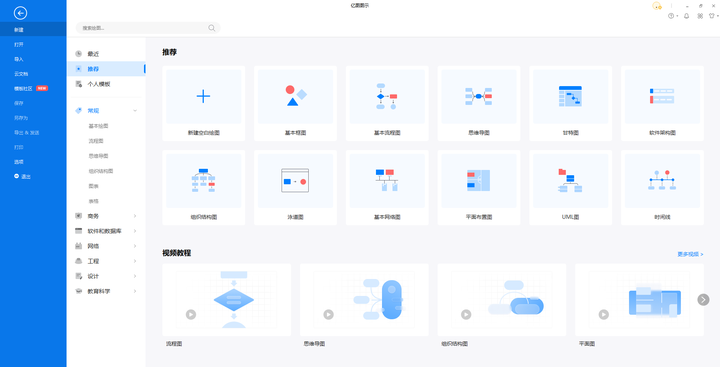
Task: Select 思维导图 under 常规
Action: tap(98, 156)
